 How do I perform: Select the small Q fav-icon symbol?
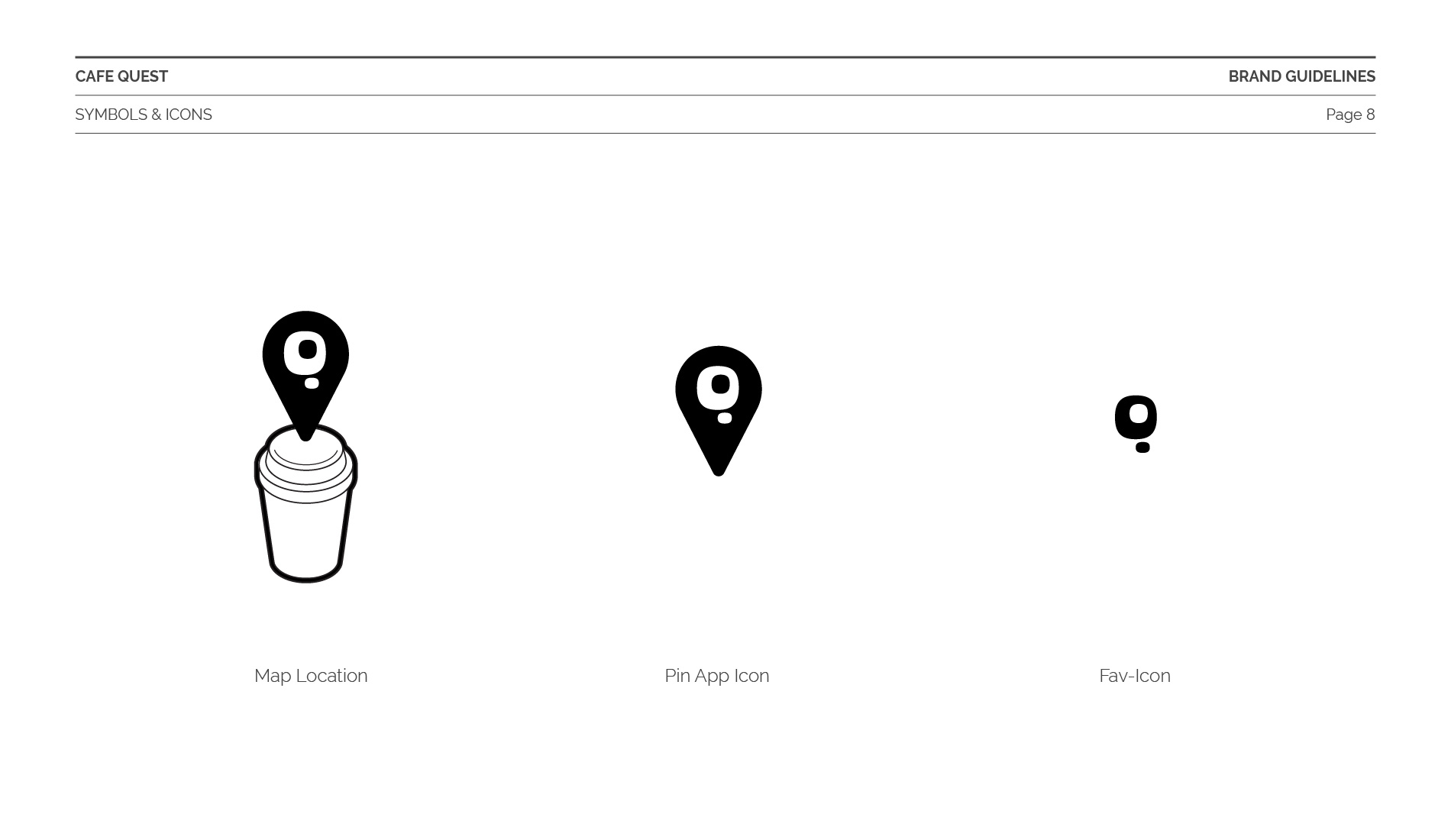pos(1136,424)
